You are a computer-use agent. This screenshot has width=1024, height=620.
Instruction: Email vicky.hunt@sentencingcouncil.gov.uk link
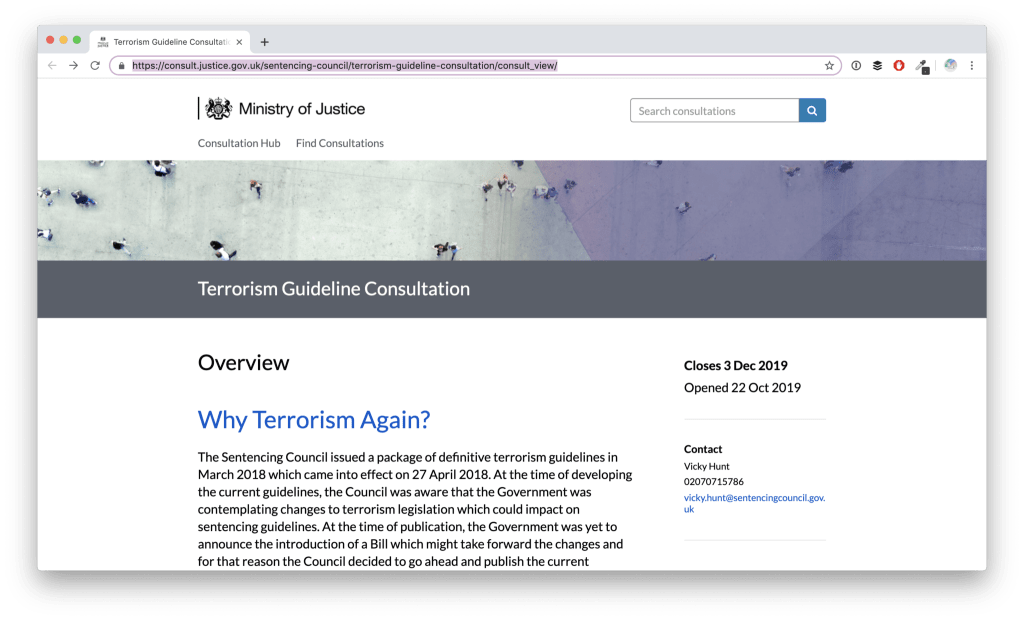tap(754, 503)
